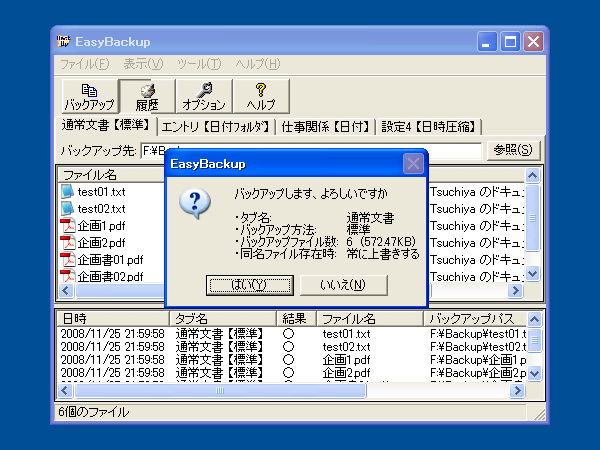Click the PDF icon for 企画書02.pdf
Screen dimensions: 600x450
pos(68,276)
